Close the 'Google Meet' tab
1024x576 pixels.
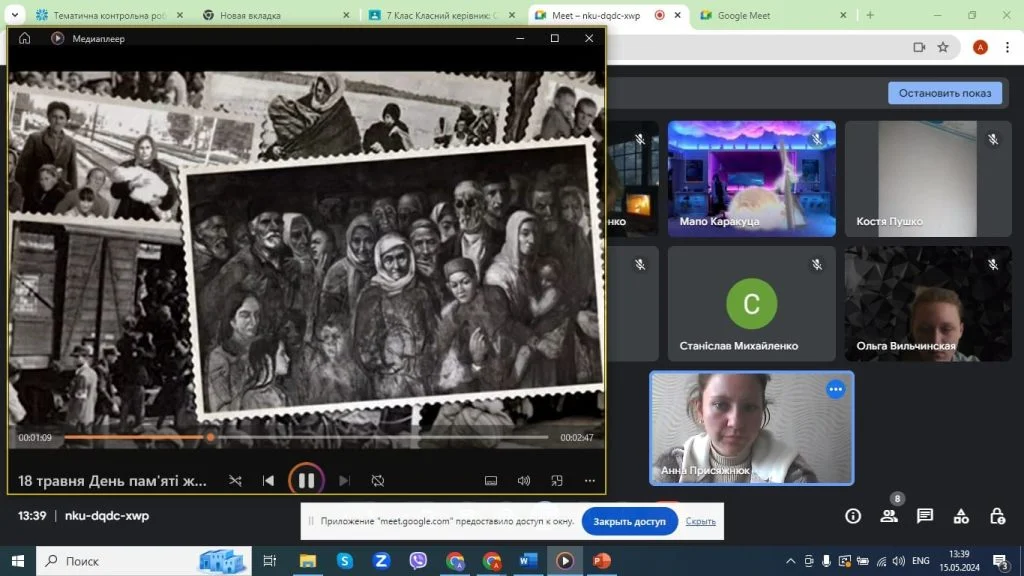(843, 15)
